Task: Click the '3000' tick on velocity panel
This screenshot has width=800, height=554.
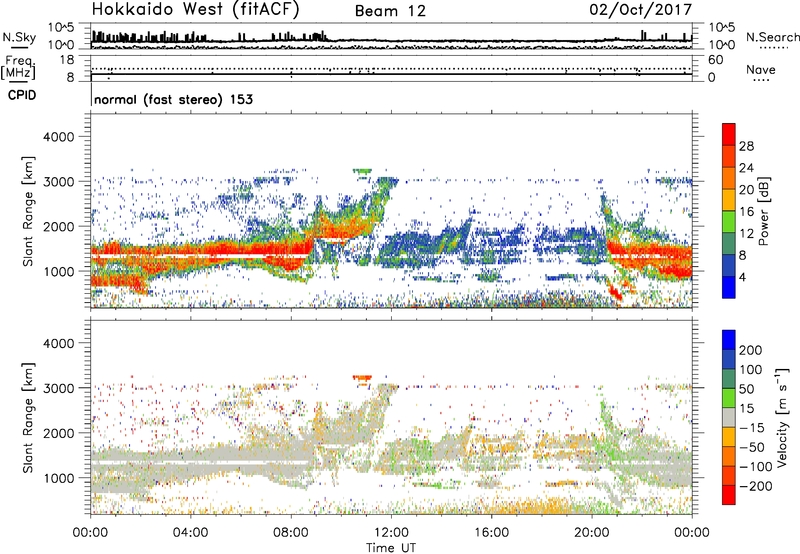Action: pos(58,388)
